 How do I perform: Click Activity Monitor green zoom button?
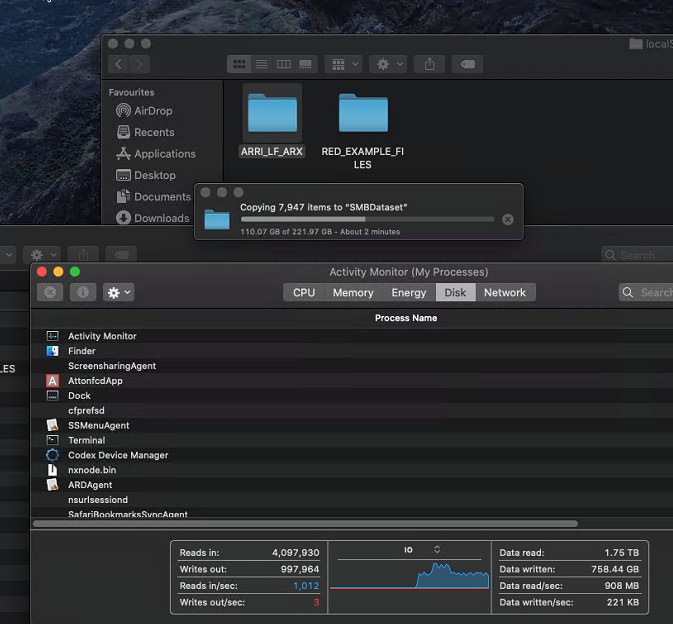click(x=75, y=272)
